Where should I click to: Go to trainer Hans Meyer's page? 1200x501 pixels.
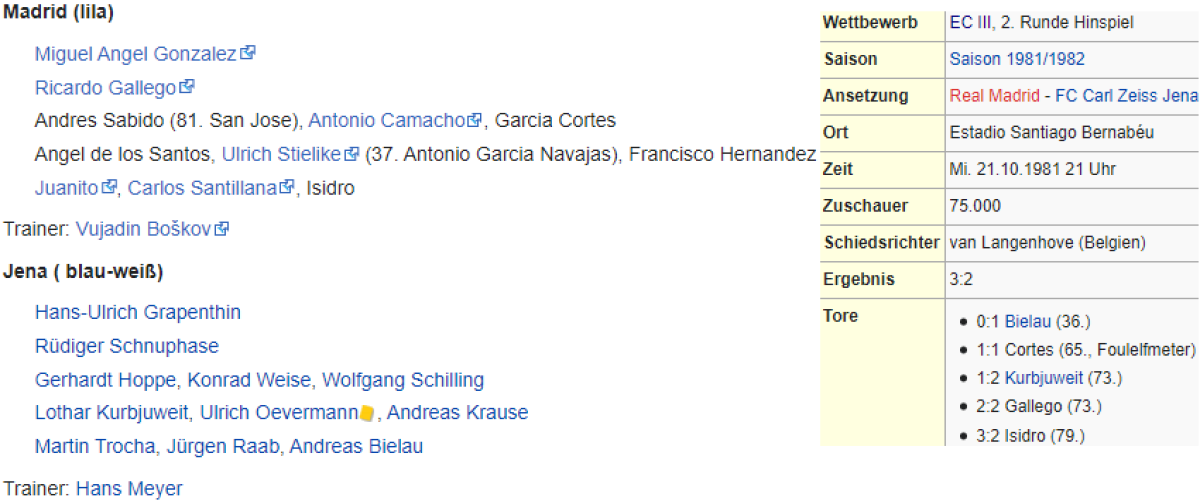point(129,489)
